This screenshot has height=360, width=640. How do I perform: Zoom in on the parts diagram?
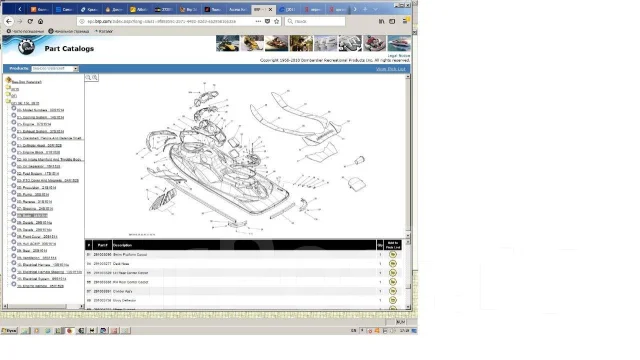click(88, 78)
